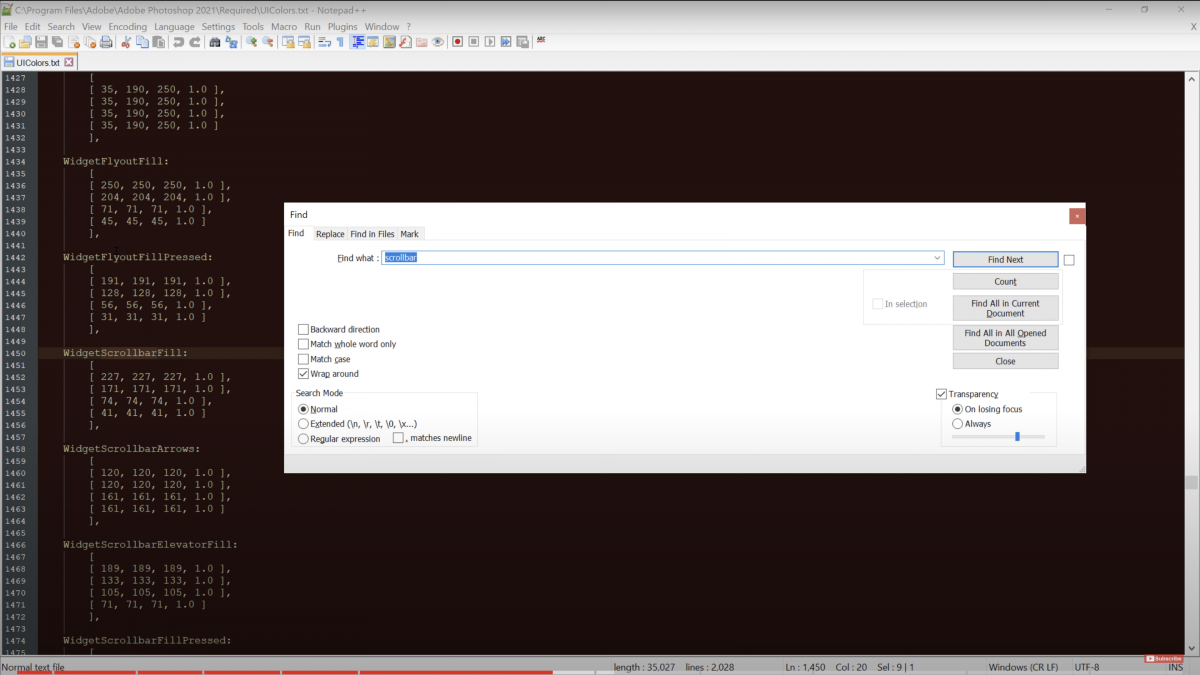Check the Backward direction box
This screenshot has width=1200, height=675.
tap(304, 329)
